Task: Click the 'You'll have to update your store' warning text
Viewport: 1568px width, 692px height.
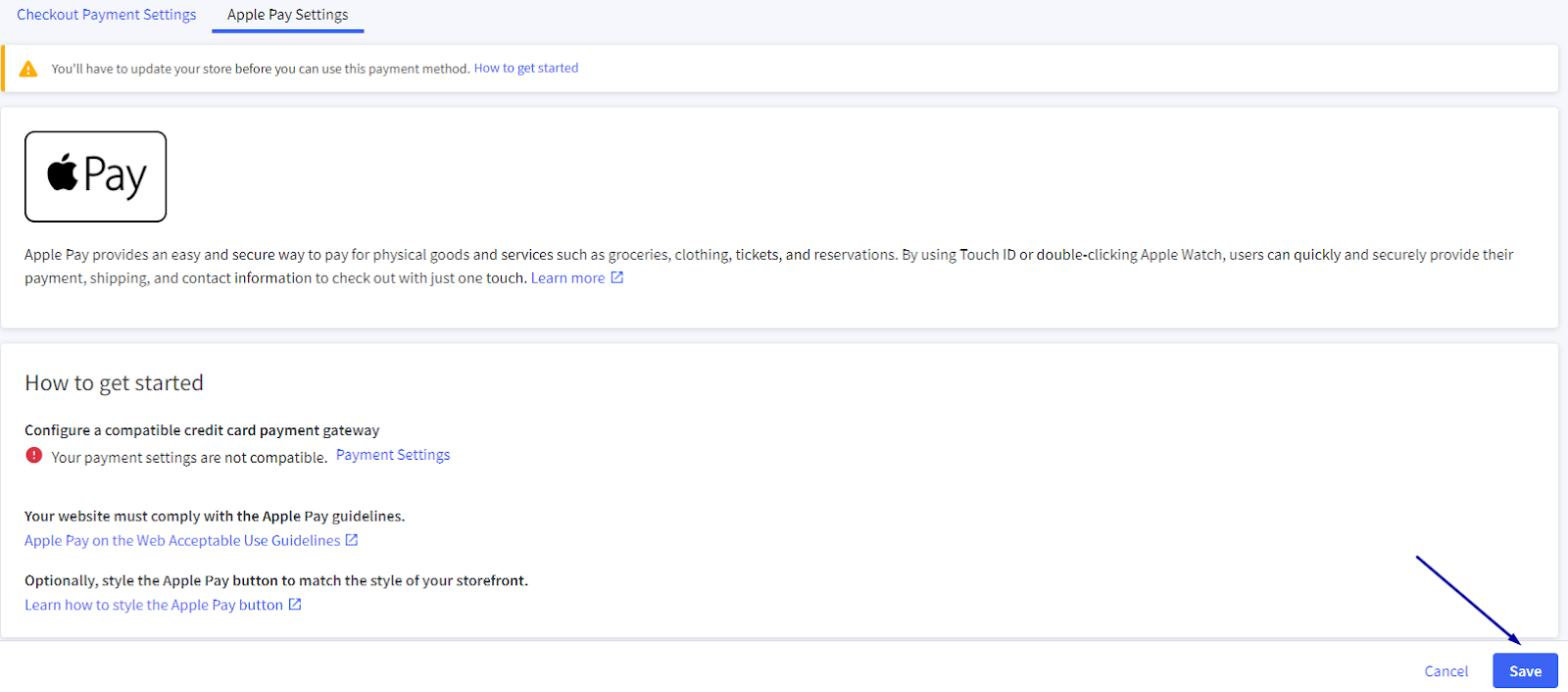Action: coord(261,69)
